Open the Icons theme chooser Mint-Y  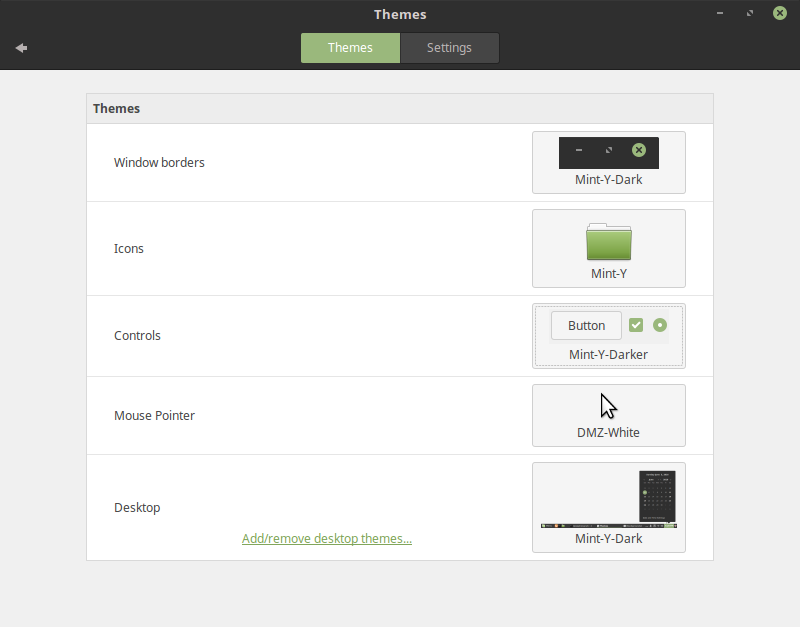(x=609, y=248)
